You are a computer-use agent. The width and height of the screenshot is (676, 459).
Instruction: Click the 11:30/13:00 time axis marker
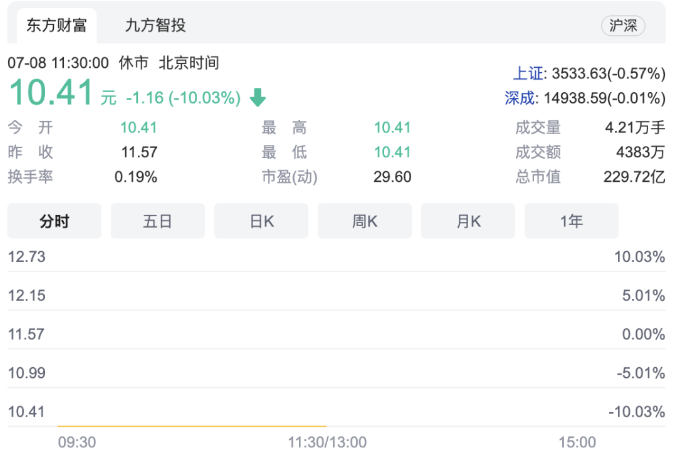(x=327, y=442)
